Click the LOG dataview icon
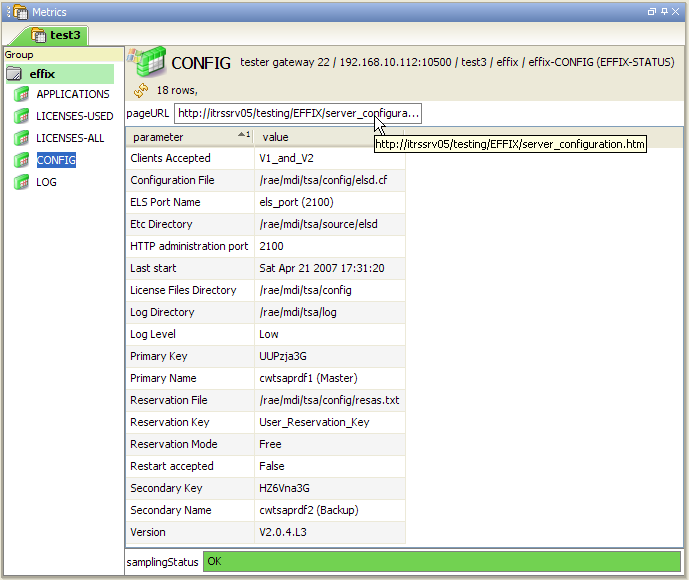Viewport: 689px width, 580px height. click(x=22, y=183)
